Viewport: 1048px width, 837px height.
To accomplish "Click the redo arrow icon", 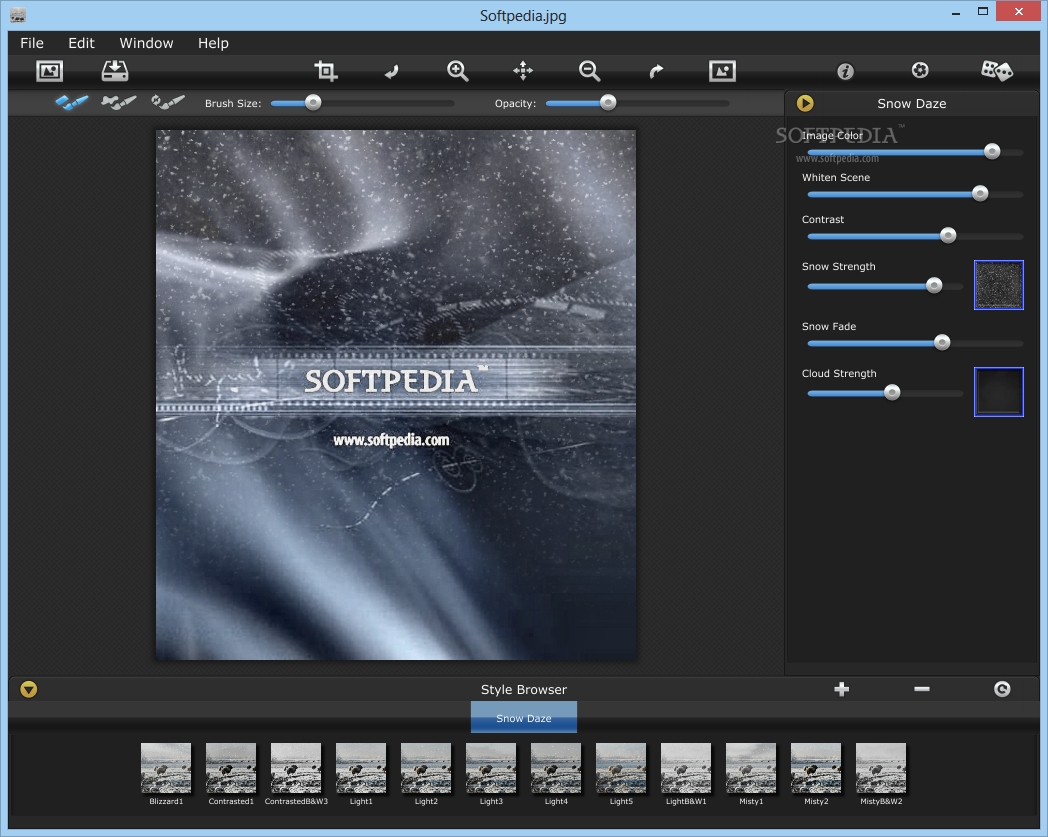I will click(656, 71).
